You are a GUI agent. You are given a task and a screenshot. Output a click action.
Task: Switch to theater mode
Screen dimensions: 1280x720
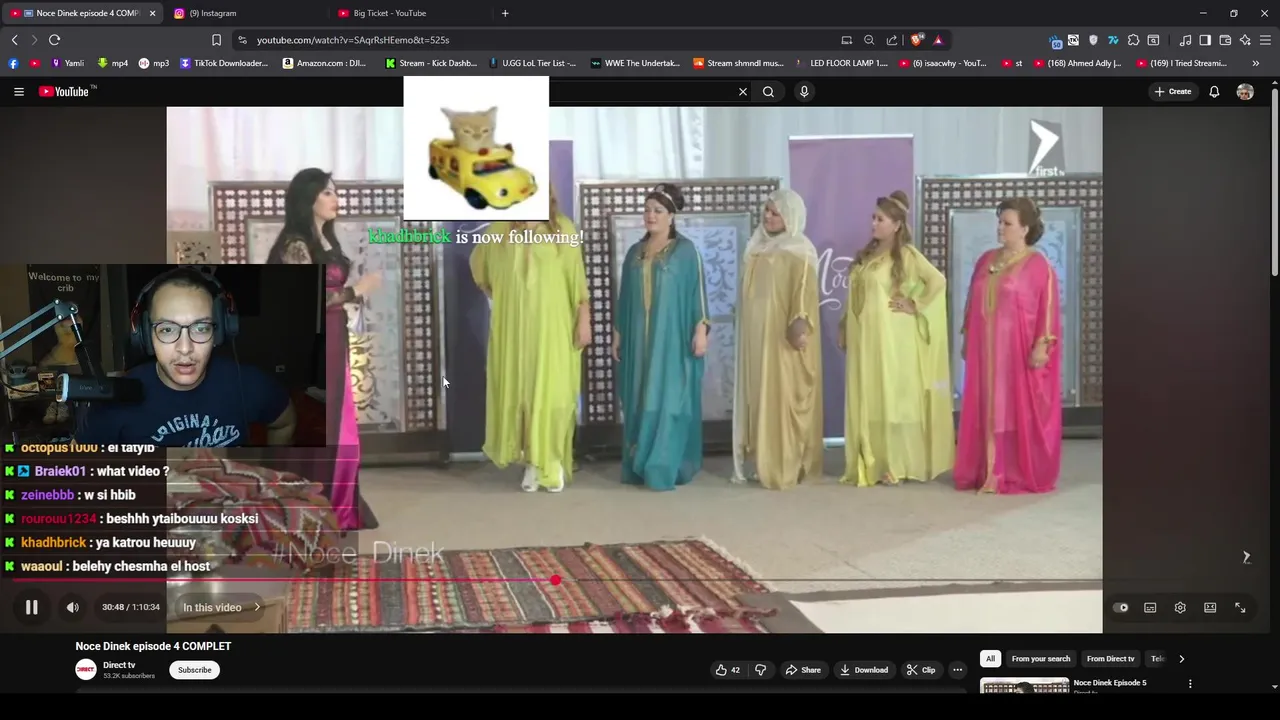coord(1210,607)
